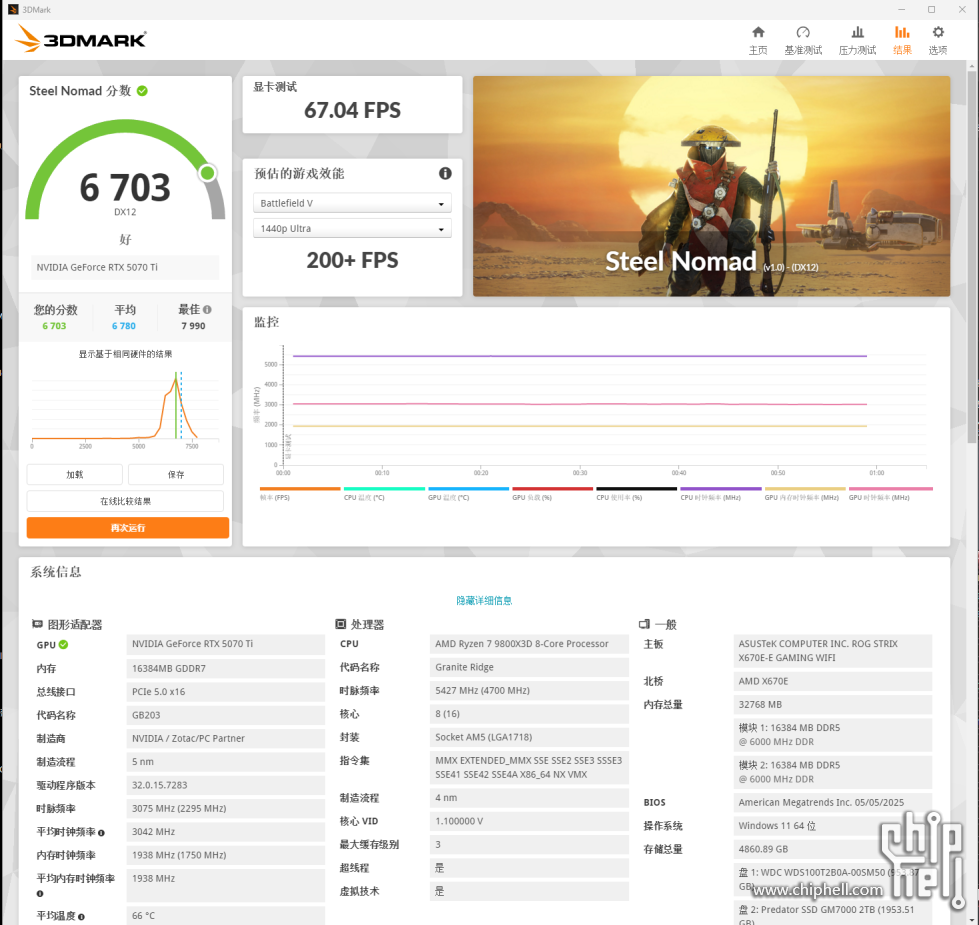This screenshot has width=979, height=925.
Task: Click the Granite Ridge code name value
Action: (529, 667)
